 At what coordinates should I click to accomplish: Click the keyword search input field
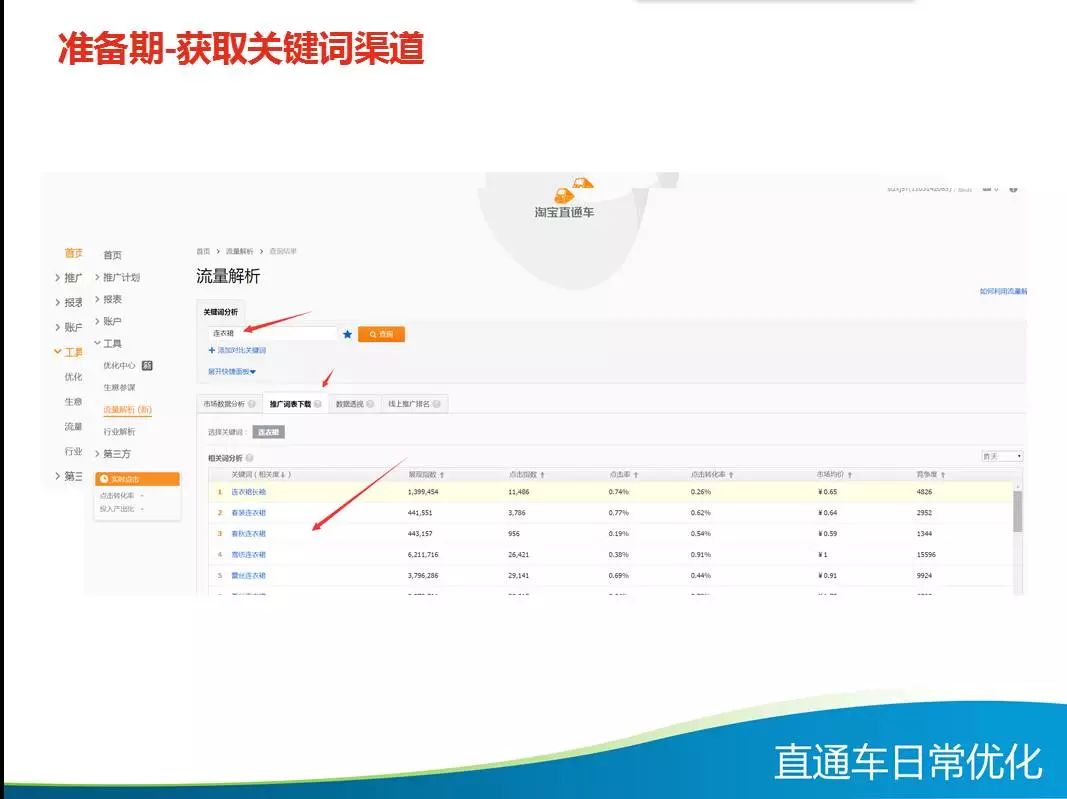point(272,333)
